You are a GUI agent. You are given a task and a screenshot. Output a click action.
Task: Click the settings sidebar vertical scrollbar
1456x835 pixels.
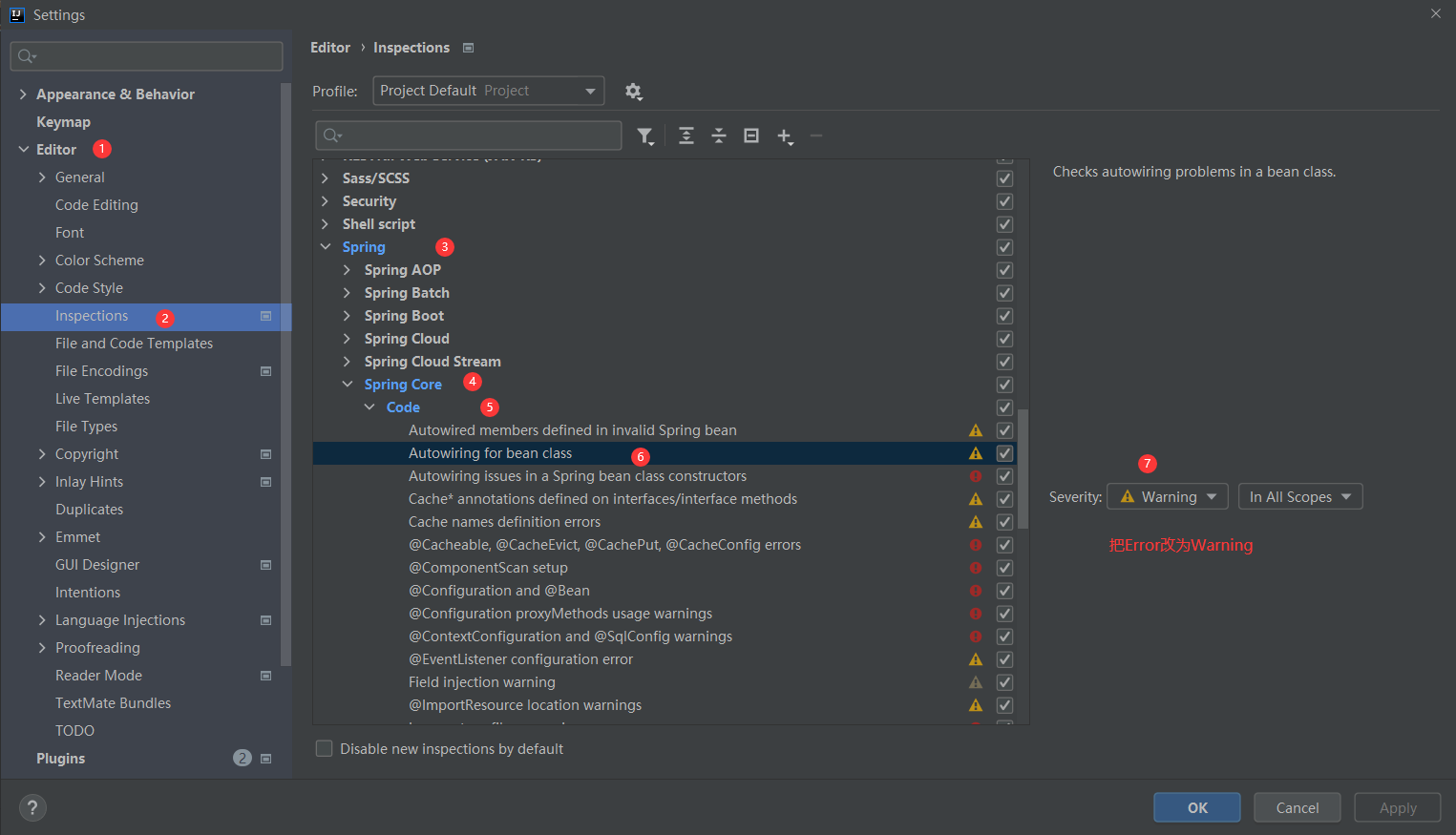click(285, 374)
